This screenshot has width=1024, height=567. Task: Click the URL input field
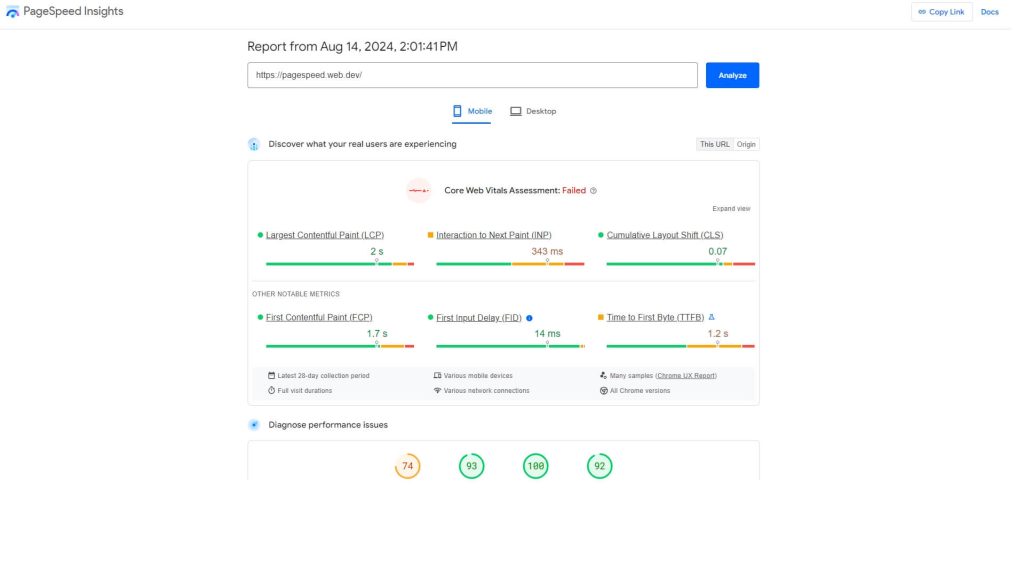tap(472, 75)
